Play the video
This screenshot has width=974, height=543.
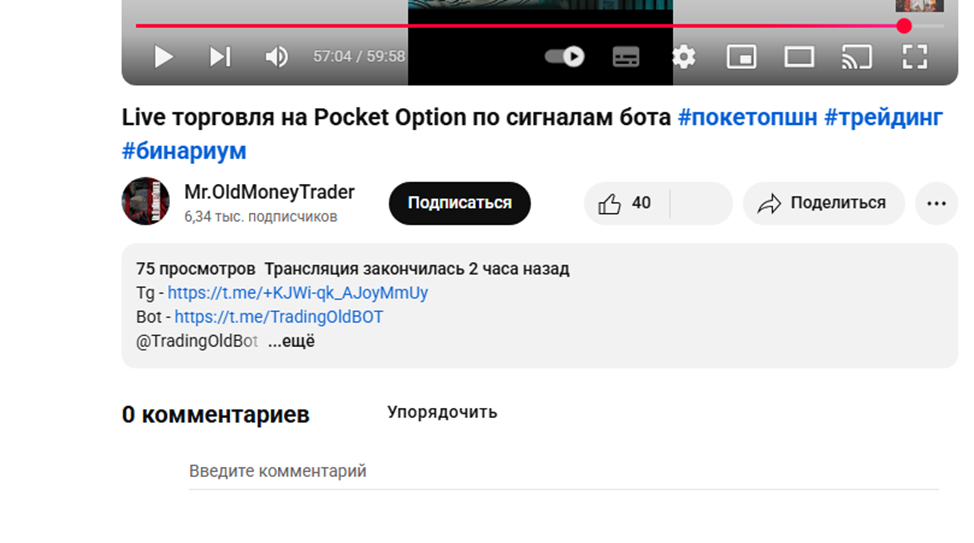163,57
